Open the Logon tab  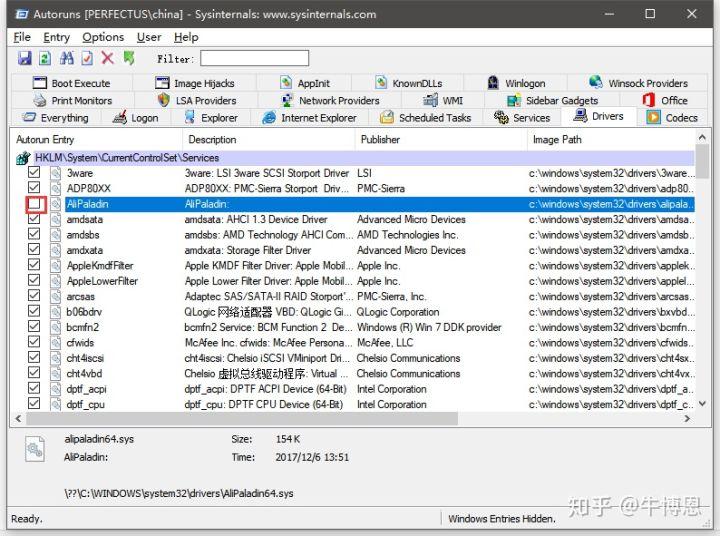click(x=136, y=118)
